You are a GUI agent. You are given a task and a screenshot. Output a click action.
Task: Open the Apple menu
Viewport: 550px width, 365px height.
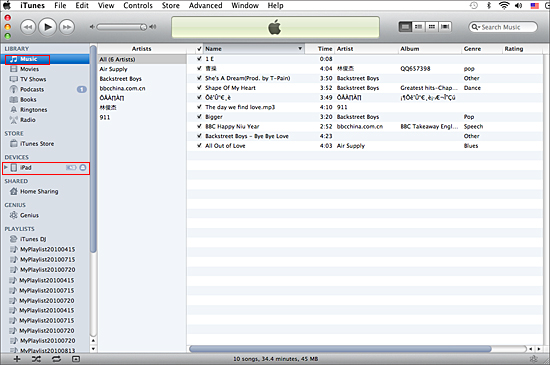pyautogui.click(x=7, y=5)
